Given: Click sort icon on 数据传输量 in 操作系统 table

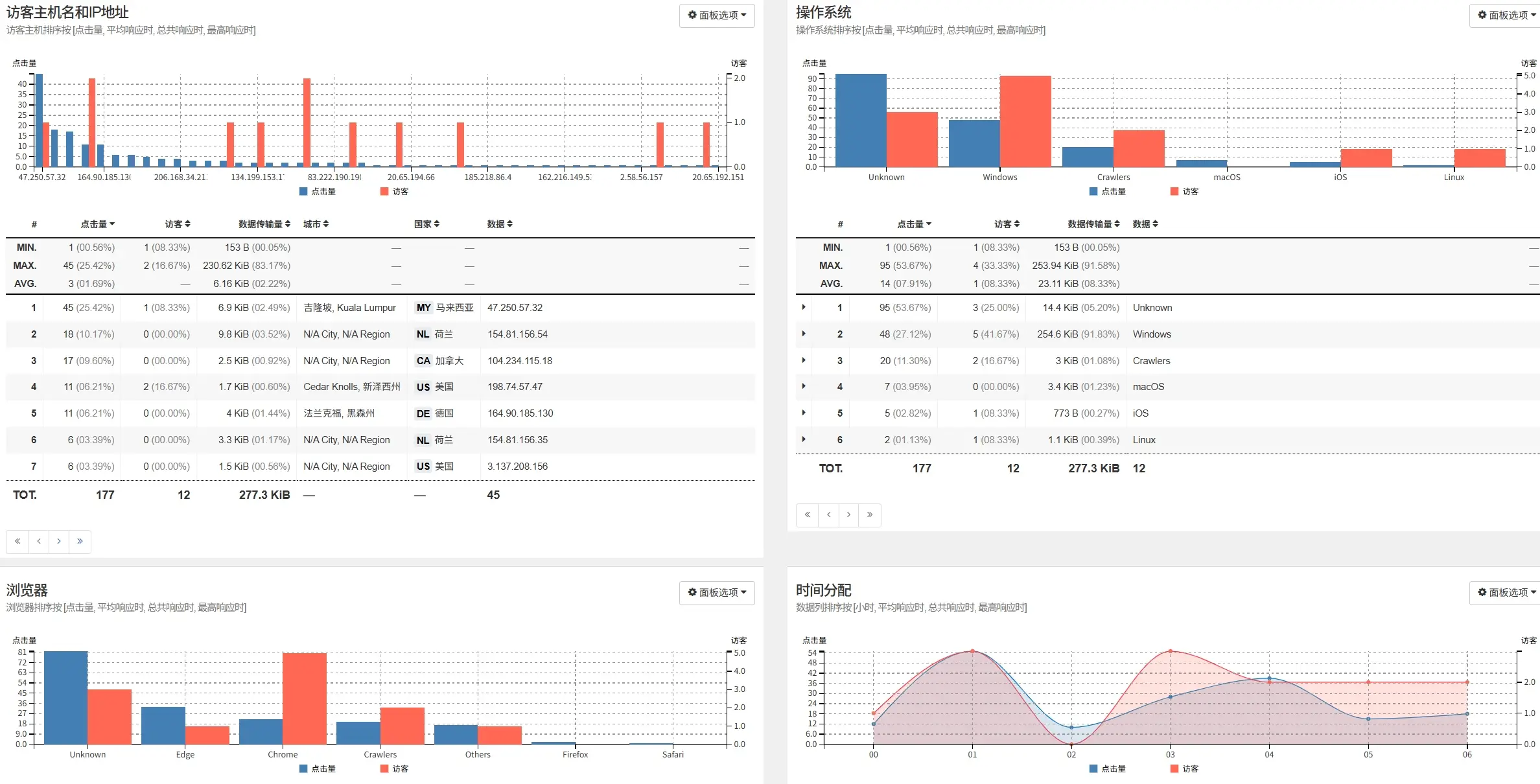Looking at the screenshot, I should pyautogui.click(x=1117, y=224).
